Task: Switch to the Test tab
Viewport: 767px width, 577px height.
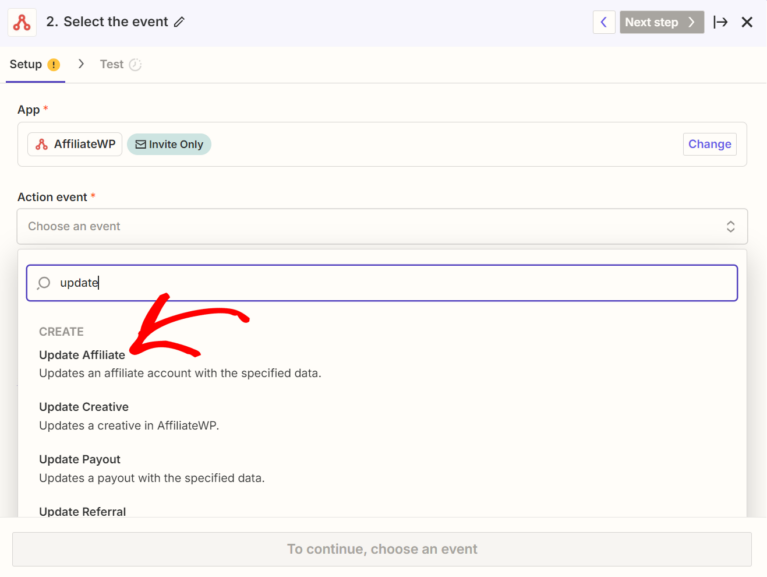Action: (120, 65)
